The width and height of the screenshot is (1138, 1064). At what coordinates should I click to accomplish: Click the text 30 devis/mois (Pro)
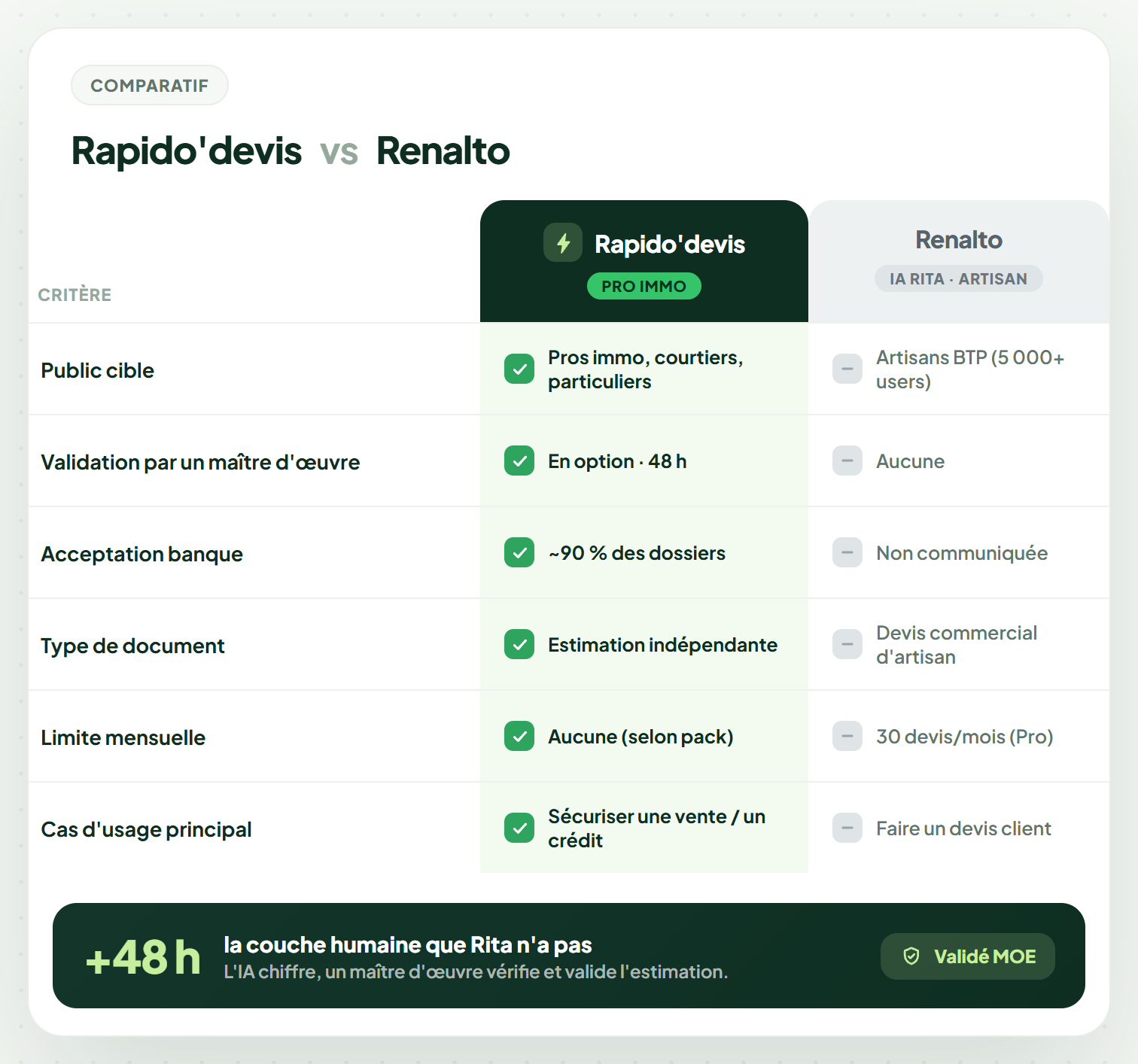(964, 737)
